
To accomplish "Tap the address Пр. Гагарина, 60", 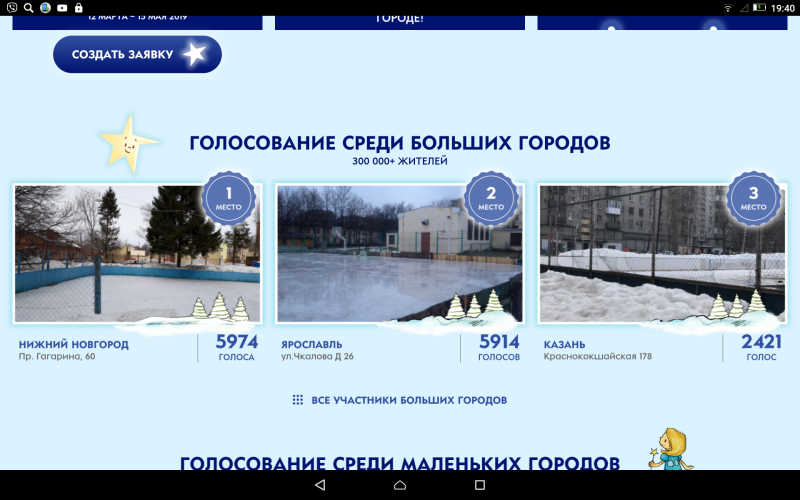I will tap(57, 356).
